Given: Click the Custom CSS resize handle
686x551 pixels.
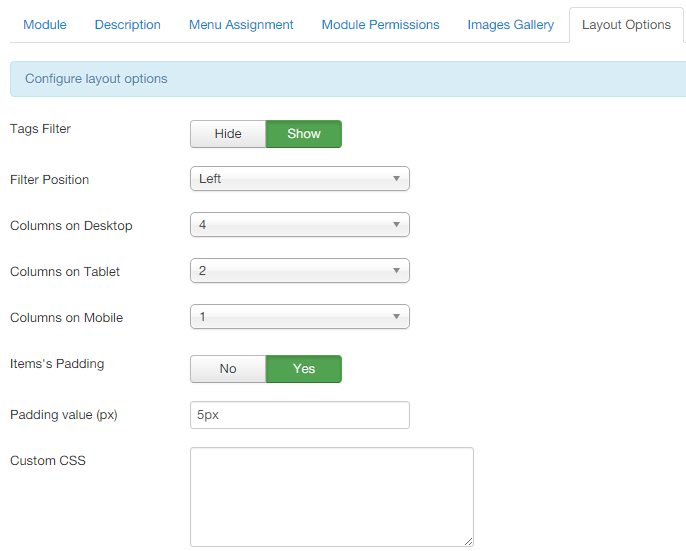Looking at the screenshot, I should (468, 541).
